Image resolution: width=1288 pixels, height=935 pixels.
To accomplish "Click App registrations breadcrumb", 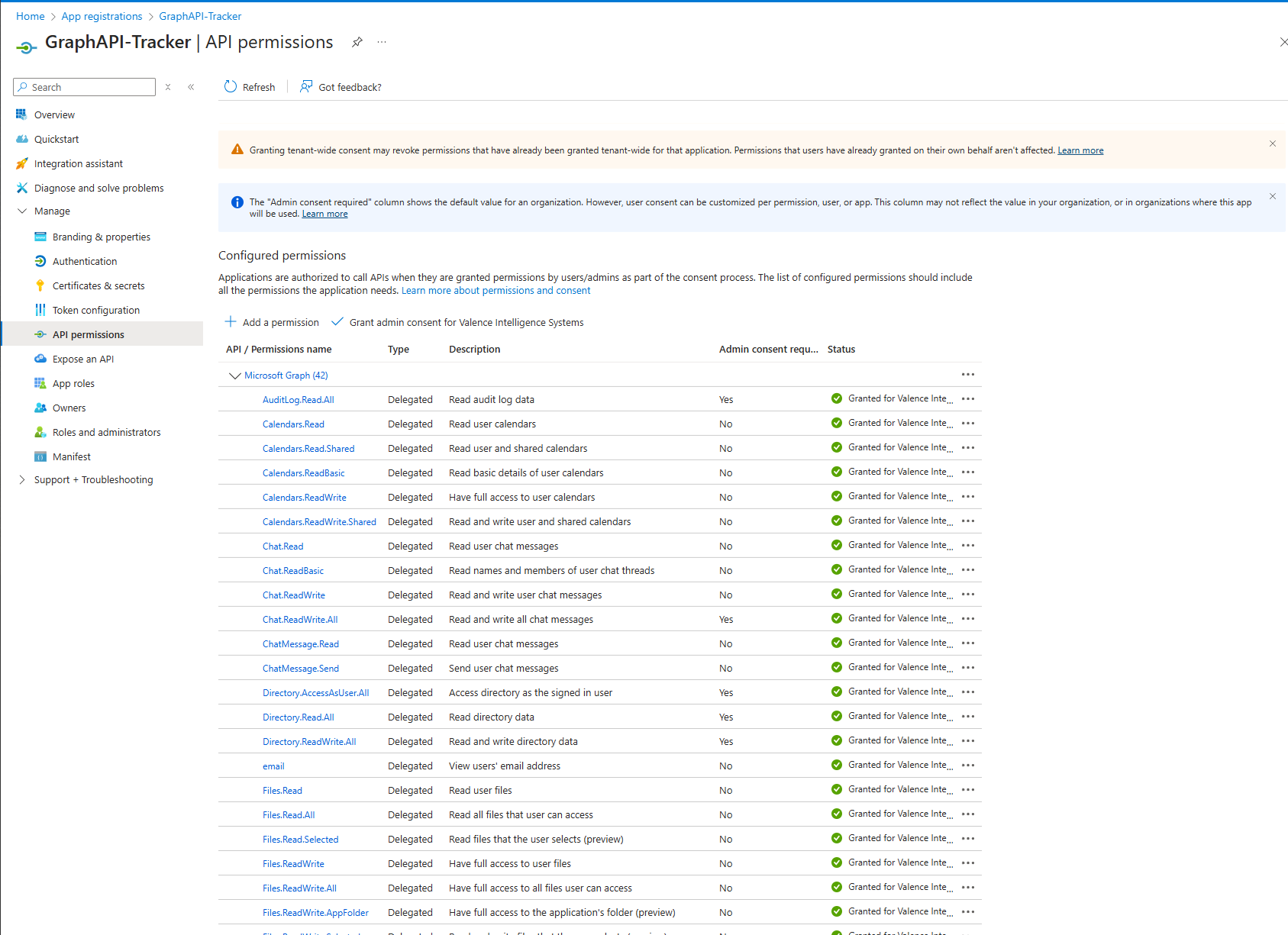I will point(102,16).
